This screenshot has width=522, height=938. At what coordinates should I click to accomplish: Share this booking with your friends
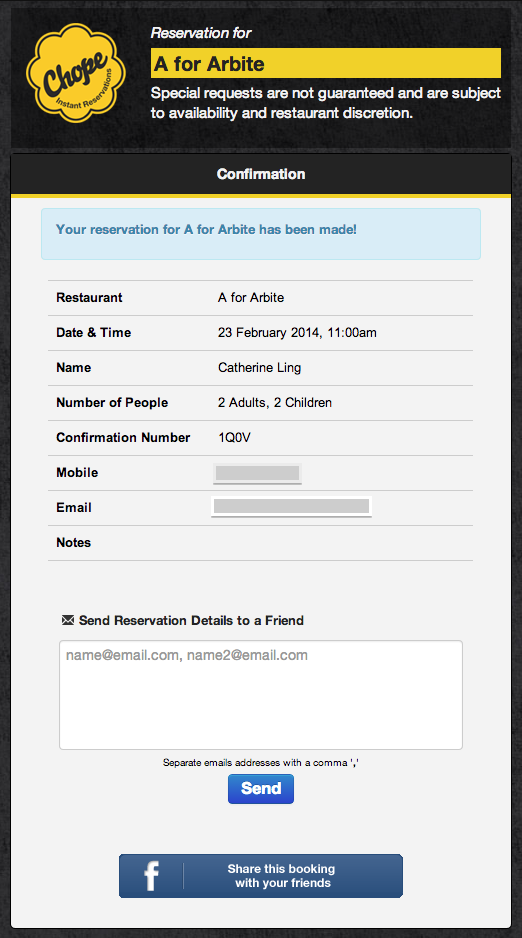coord(261,876)
